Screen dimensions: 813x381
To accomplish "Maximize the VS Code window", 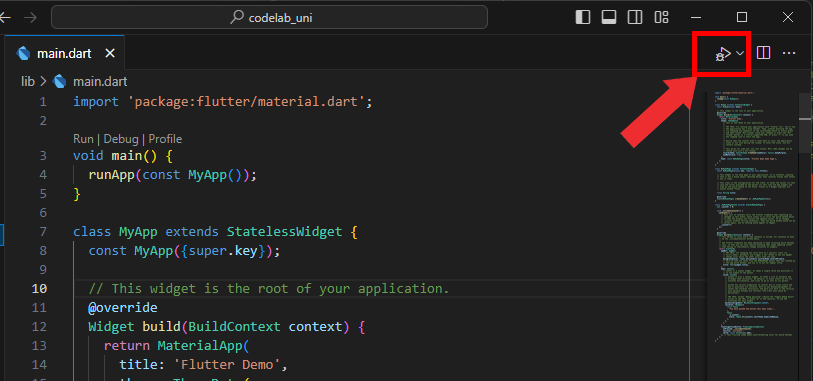I will [x=742, y=17].
